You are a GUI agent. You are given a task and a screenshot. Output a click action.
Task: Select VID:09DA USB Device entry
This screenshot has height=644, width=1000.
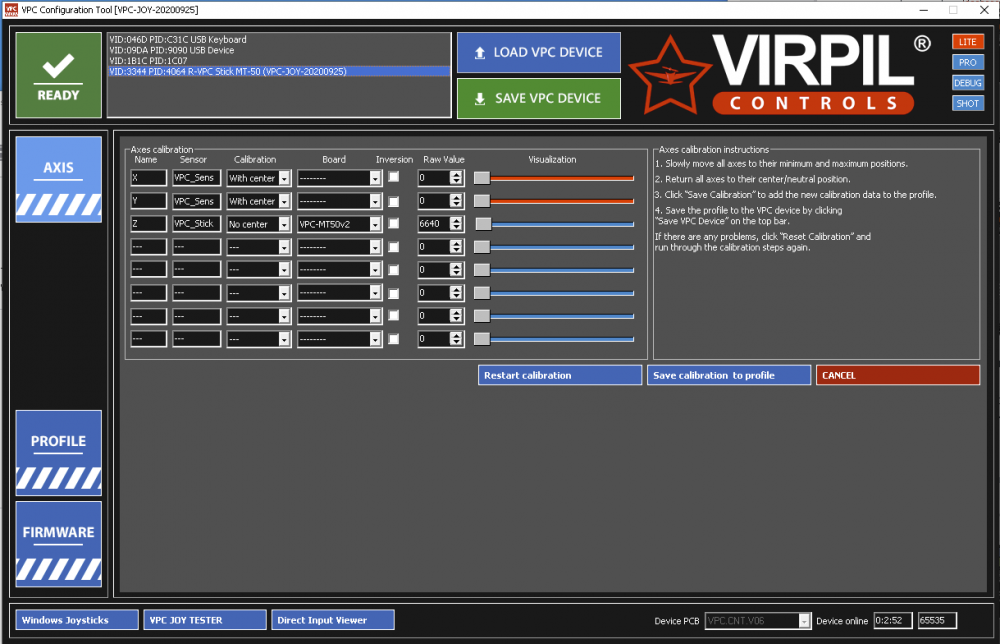pyautogui.click(x=279, y=50)
